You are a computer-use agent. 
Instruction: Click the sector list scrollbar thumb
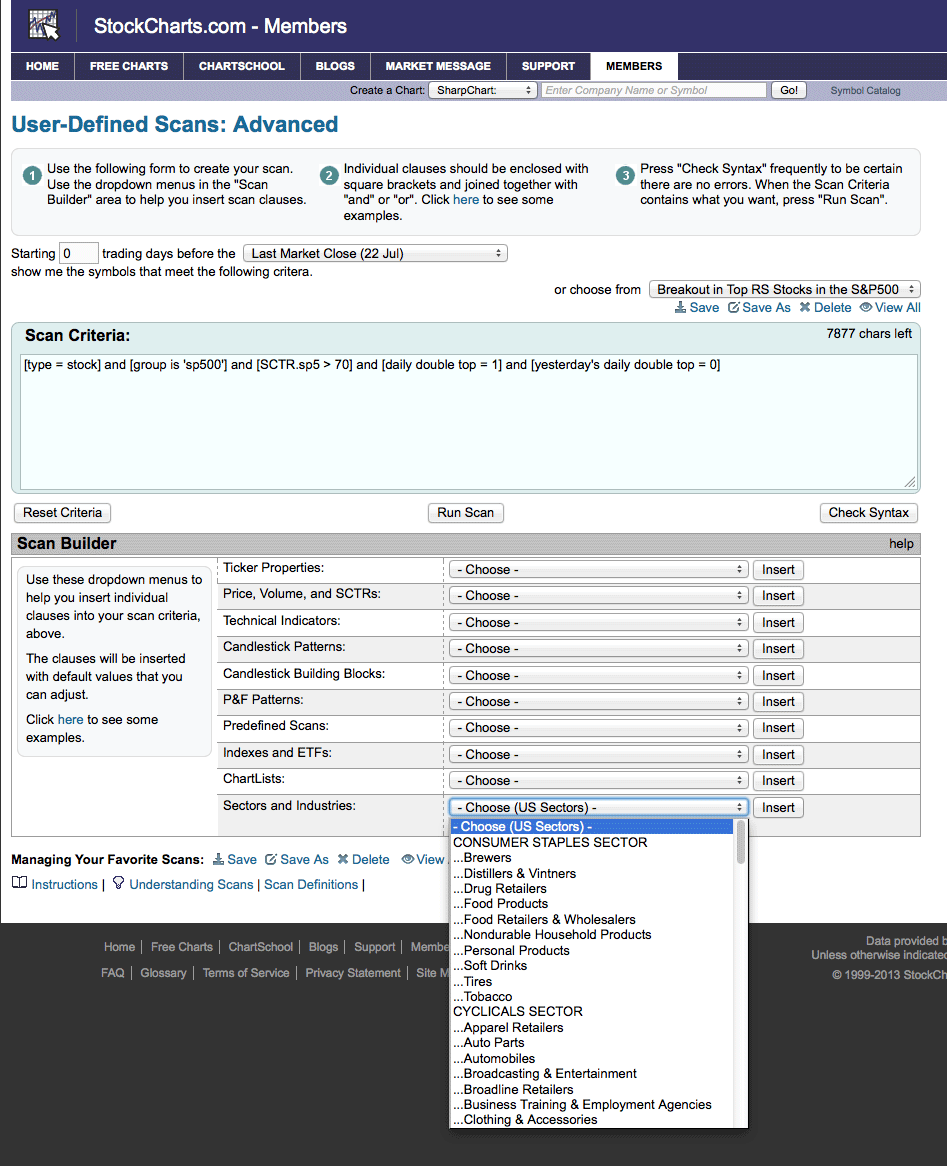point(740,842)
